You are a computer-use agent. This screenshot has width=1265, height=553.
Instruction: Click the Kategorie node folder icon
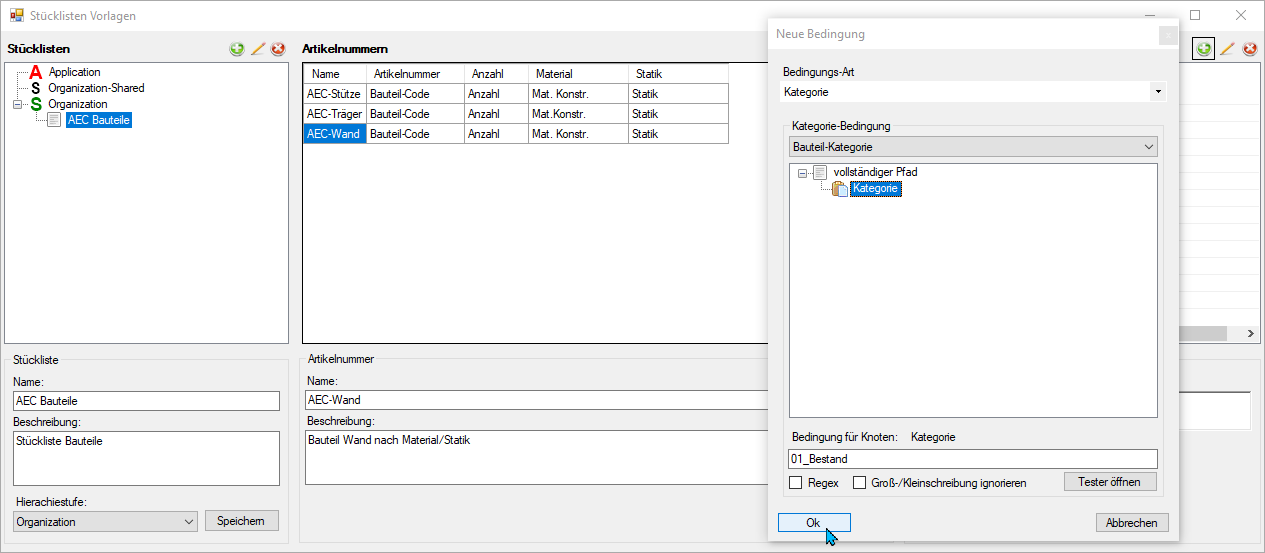point(840,189)
